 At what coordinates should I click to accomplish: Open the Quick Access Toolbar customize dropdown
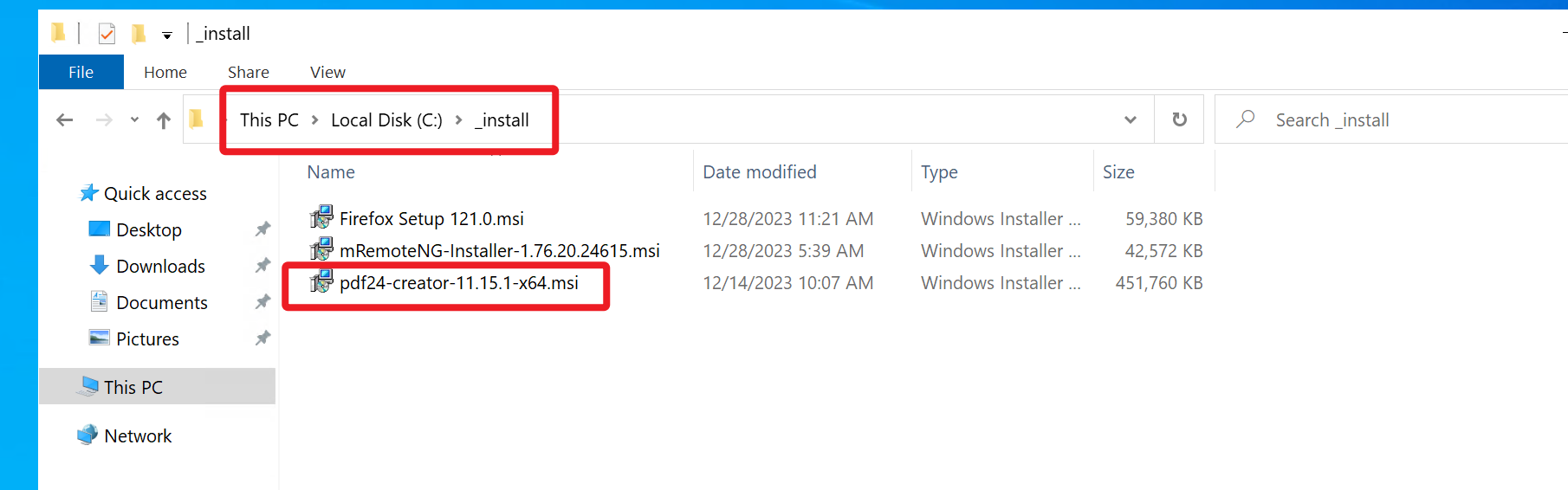pos(166,35)
